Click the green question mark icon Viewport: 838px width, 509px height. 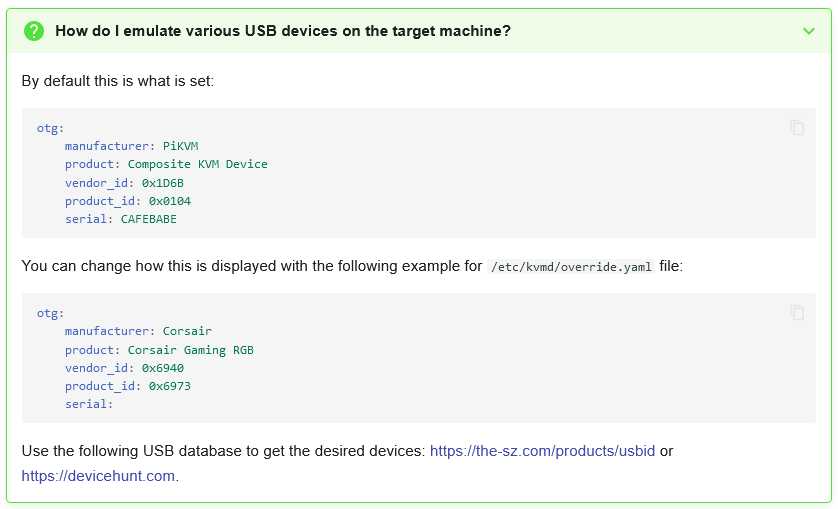[34, 31]
